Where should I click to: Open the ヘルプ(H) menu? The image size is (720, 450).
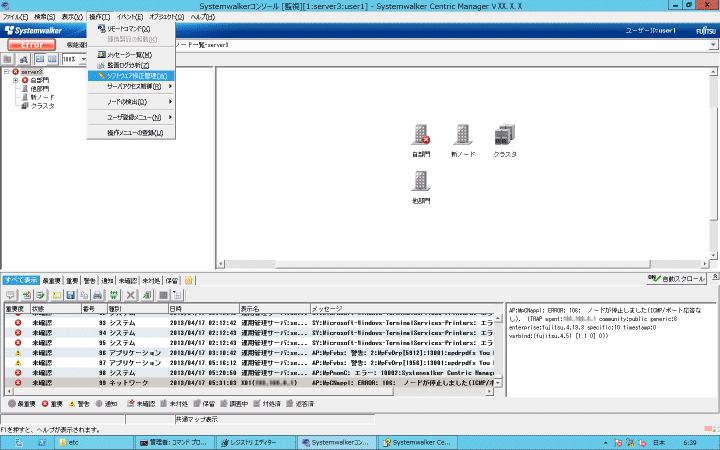202,17
